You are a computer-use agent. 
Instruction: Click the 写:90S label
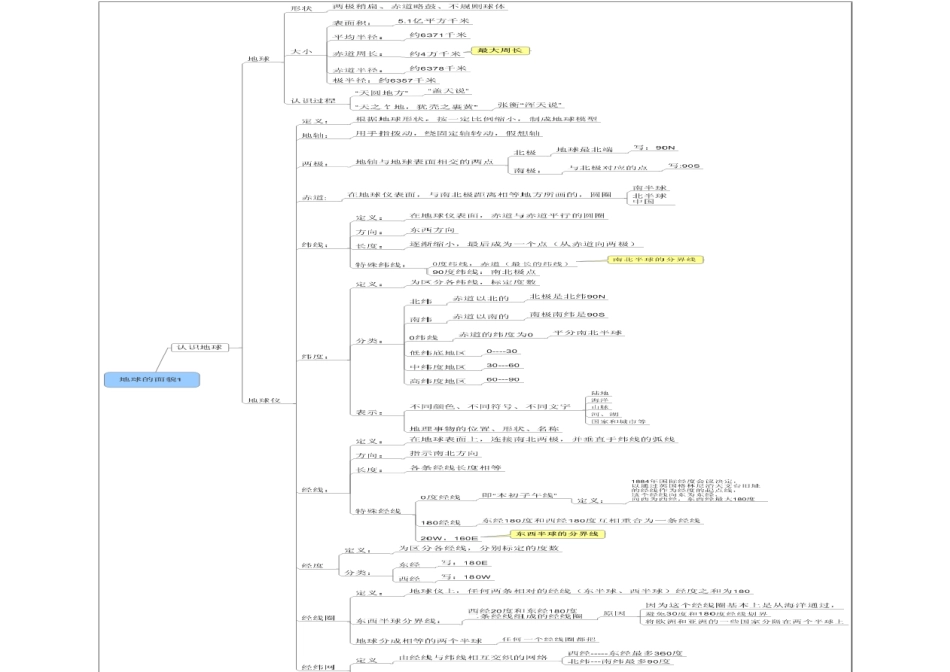[x=684, y=166]
